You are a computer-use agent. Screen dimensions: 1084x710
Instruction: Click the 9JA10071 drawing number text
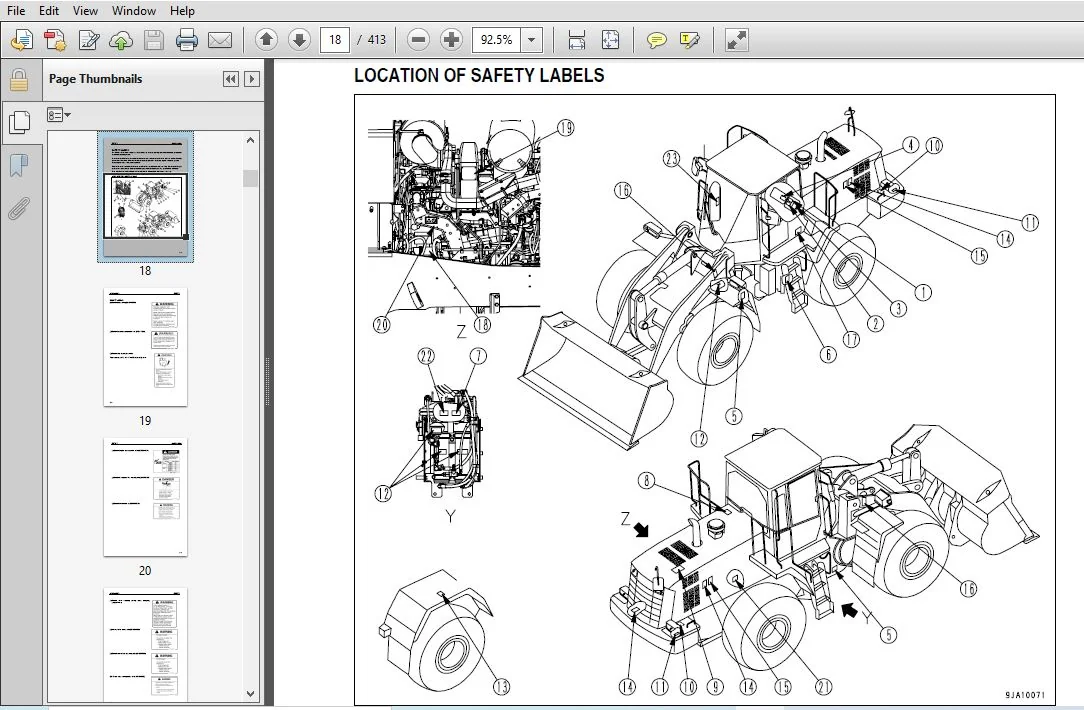click(x=1025, y=695)
